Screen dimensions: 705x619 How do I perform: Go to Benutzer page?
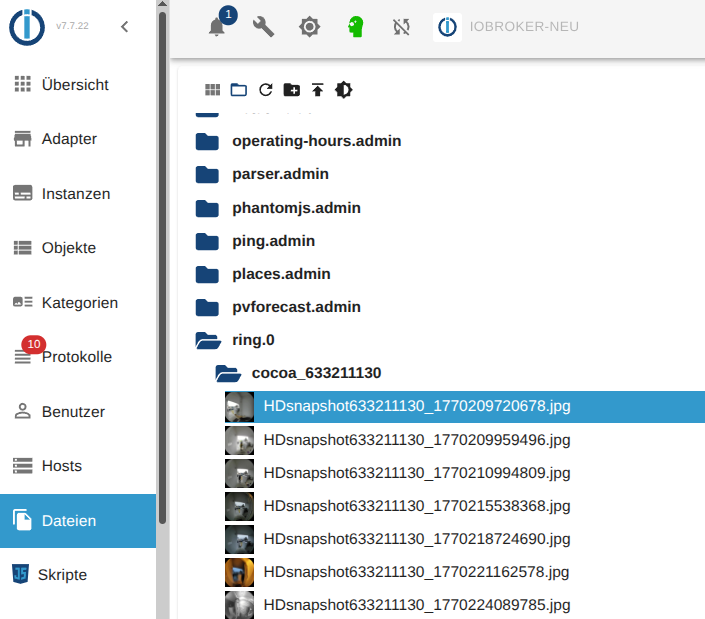point(78,412)
